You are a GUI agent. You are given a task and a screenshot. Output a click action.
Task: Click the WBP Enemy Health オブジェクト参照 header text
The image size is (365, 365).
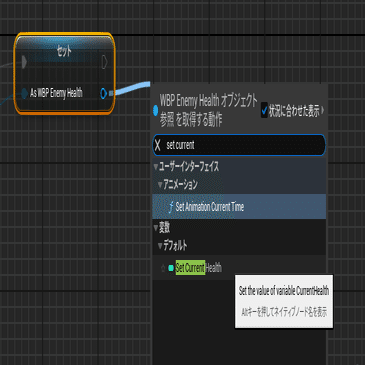click(208, 110)
